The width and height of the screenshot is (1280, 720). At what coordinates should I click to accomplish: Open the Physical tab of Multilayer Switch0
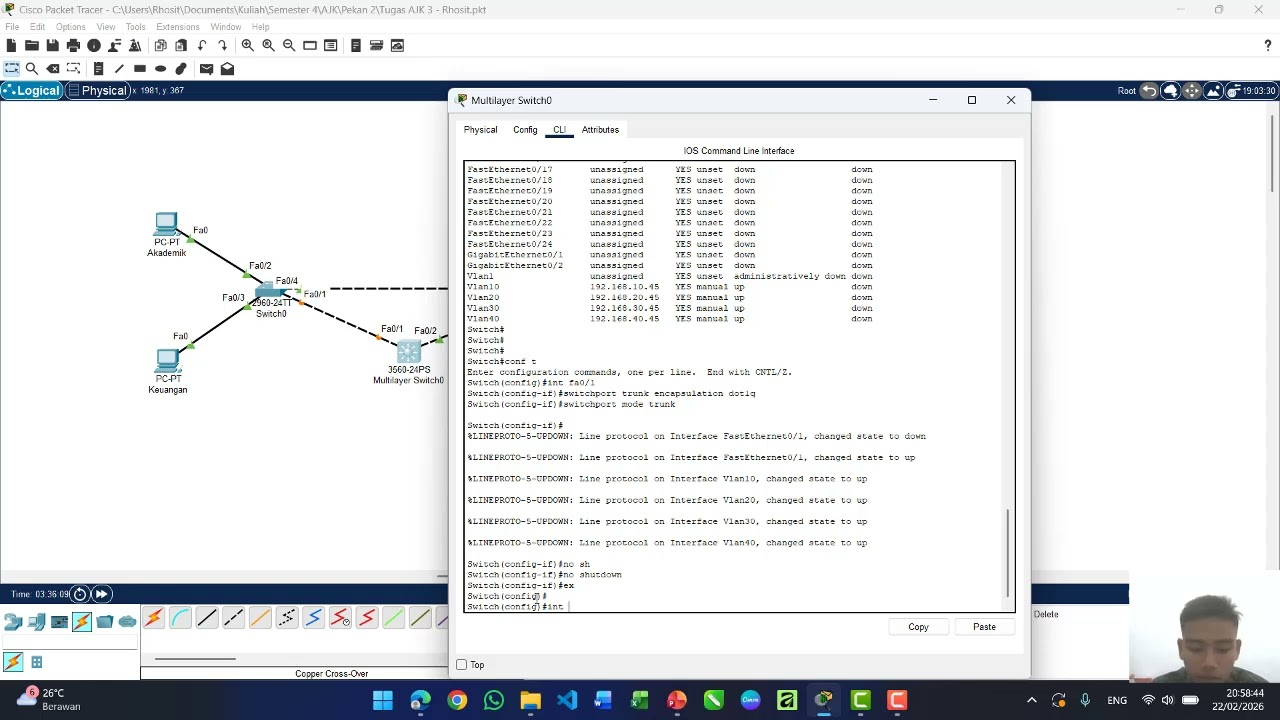click(x=480, y=130)
